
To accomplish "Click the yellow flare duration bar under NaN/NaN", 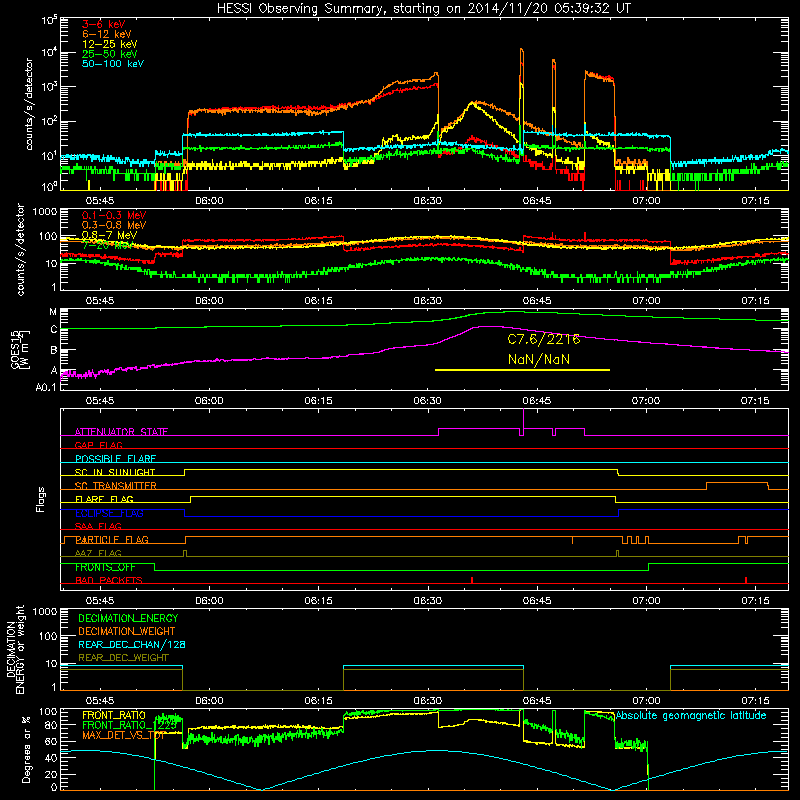I will pos(522,370).
